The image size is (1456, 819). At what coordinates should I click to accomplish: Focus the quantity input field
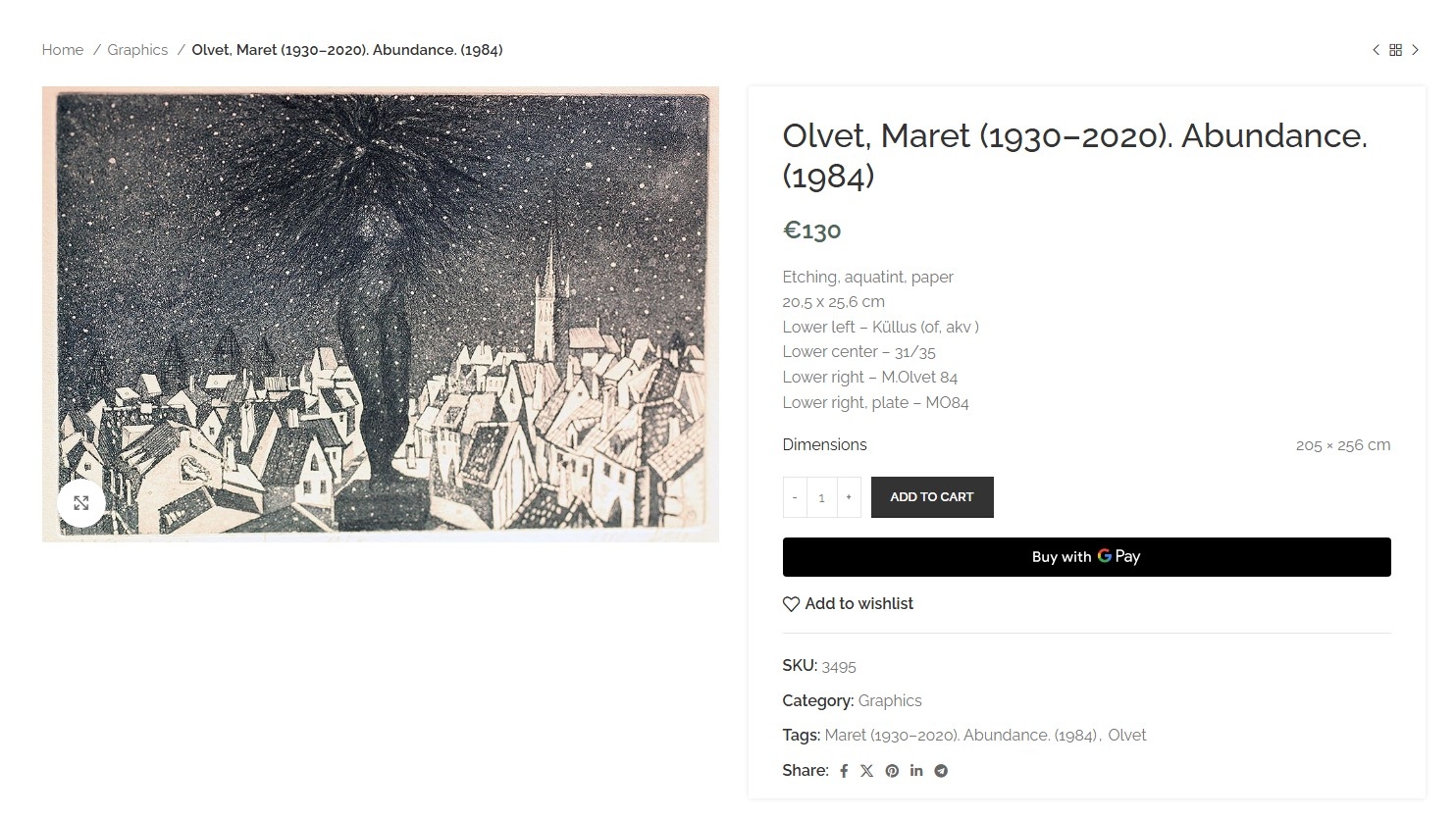pos(821,497)
